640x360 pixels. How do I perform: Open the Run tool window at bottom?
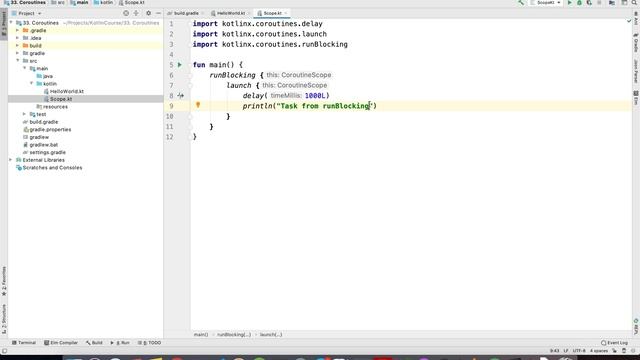coord(120,343)
